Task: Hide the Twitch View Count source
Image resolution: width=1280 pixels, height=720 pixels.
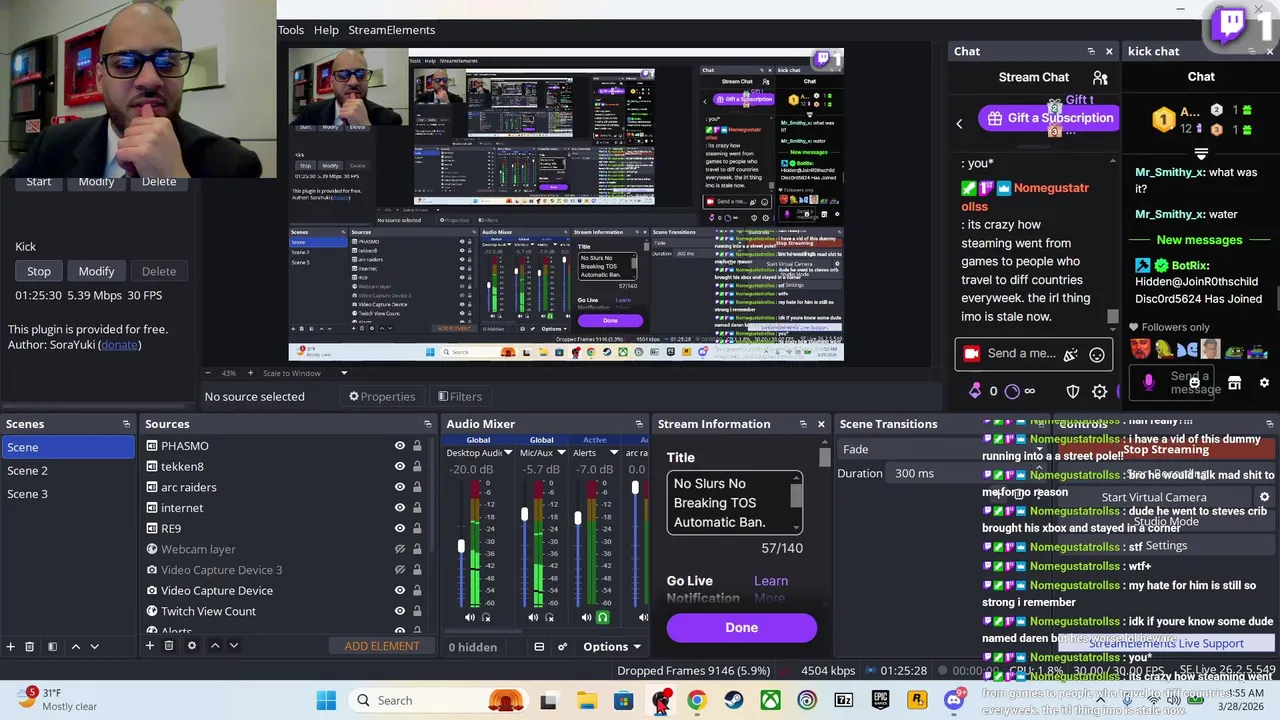Action: 400,611
